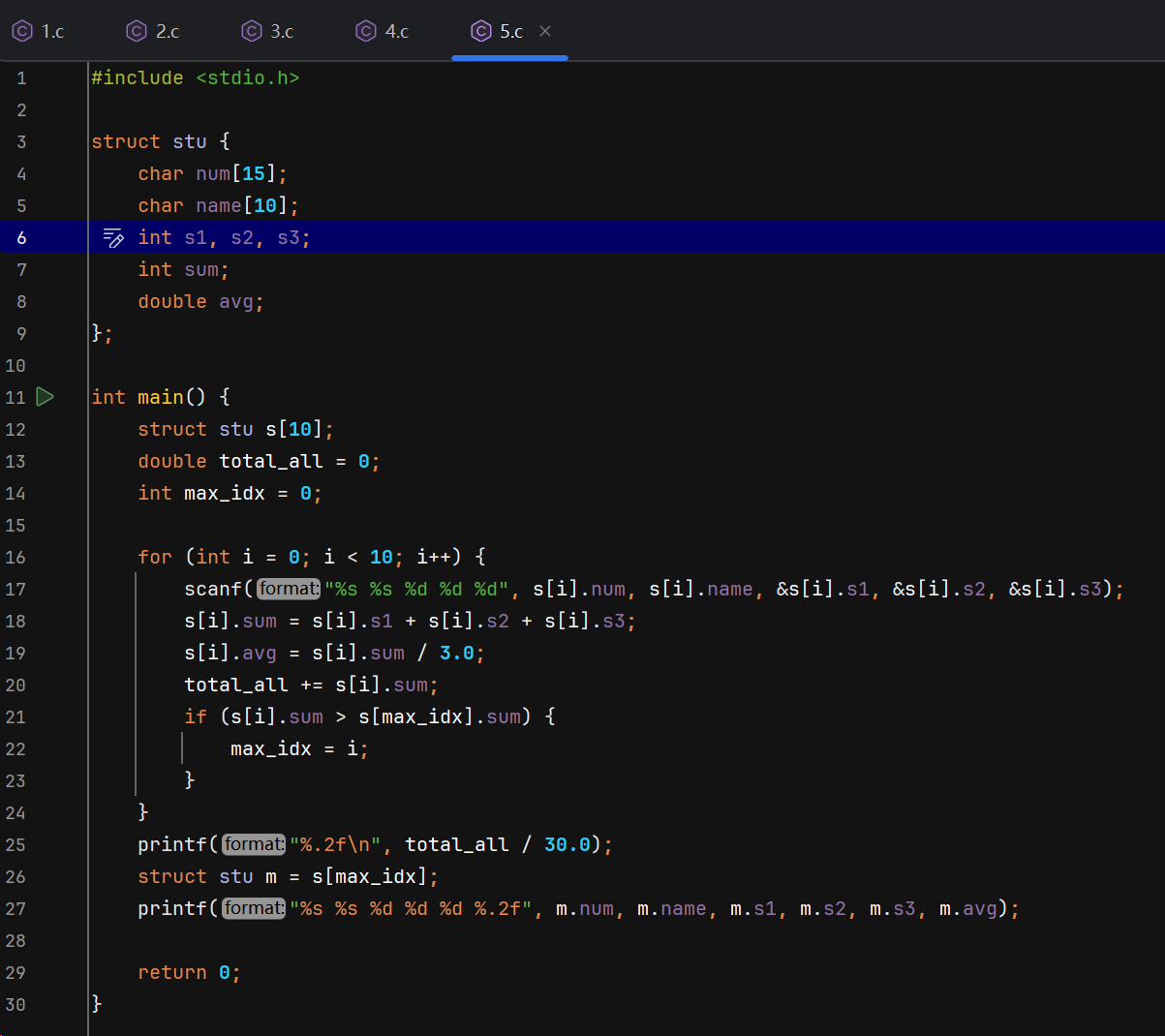Close the 5.c editor tab
This screenshot has height=1036, width=1165.
pos(545,32)
